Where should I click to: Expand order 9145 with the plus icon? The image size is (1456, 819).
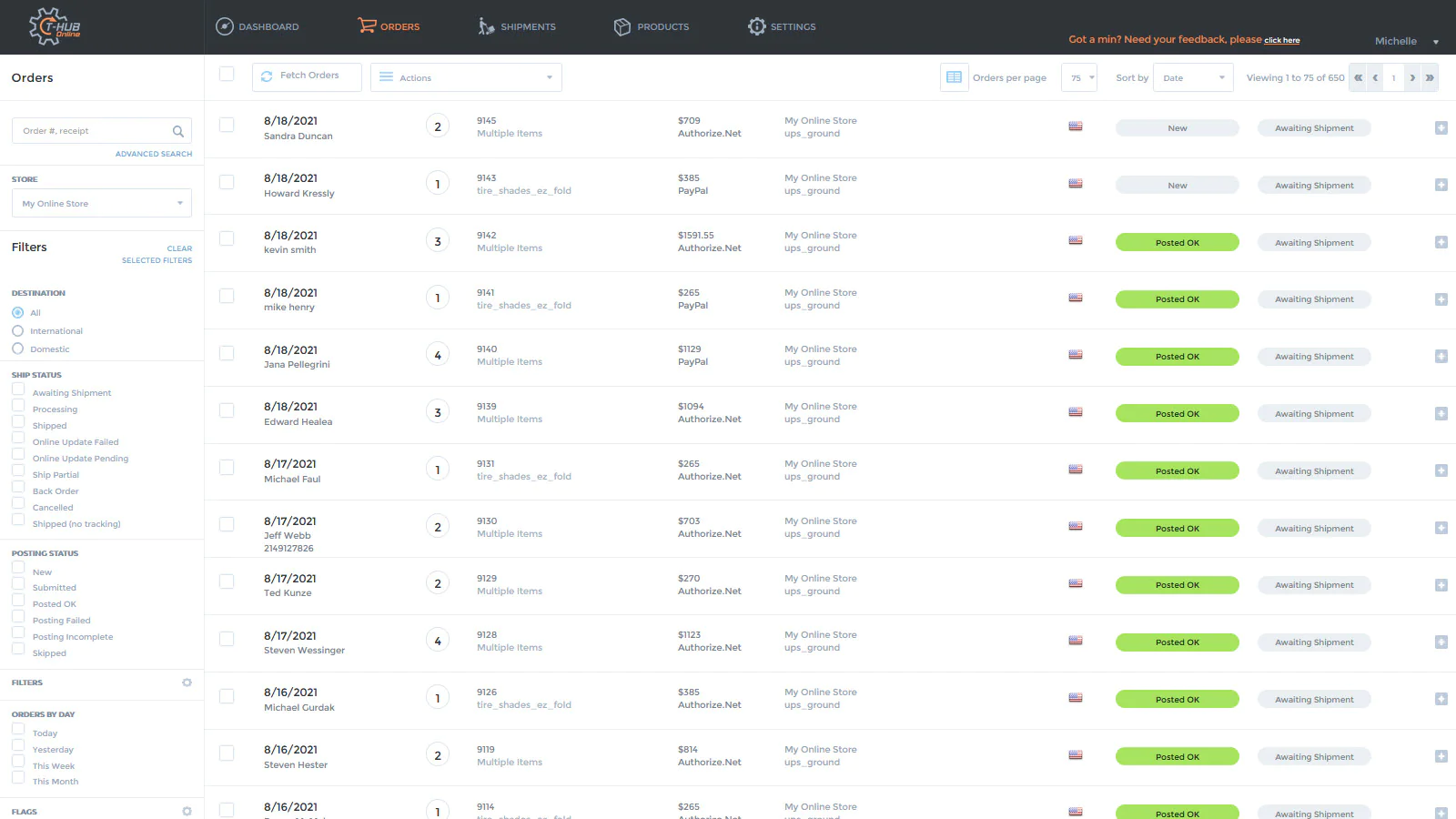pyautogui.click(x=1441, y=128)
